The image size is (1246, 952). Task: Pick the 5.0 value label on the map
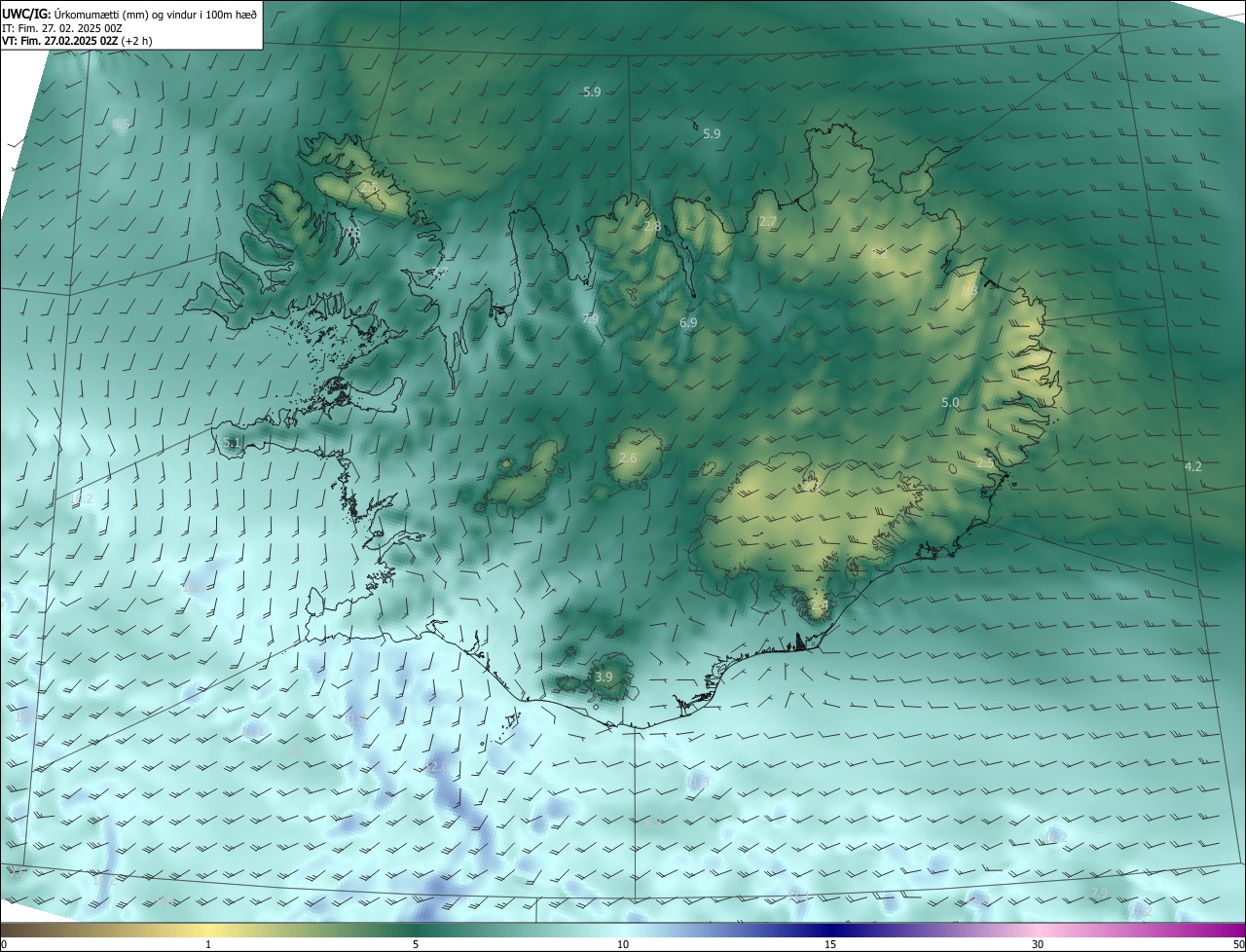click(950, 402)
